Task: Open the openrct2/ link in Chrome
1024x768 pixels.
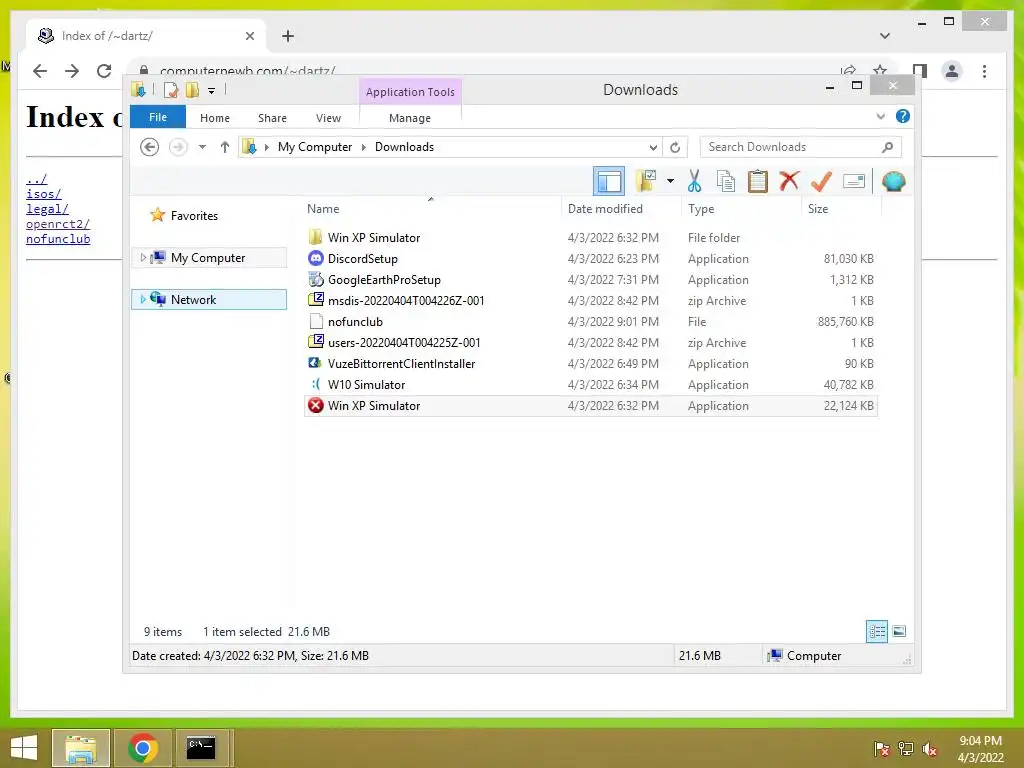Action: [x=58, y=224]
